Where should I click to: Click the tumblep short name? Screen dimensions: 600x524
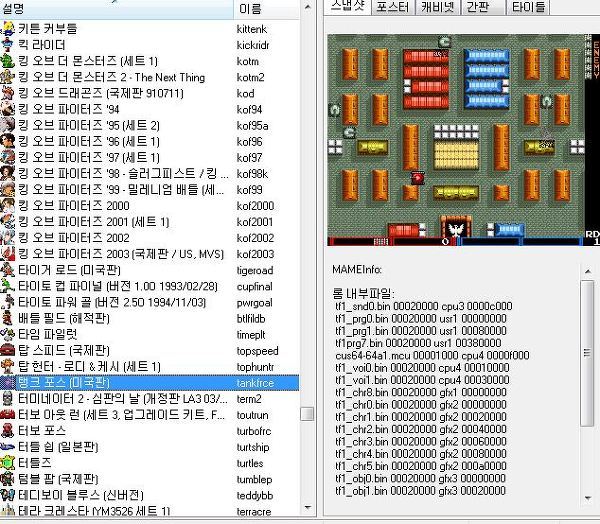click(x=254, y=480)
